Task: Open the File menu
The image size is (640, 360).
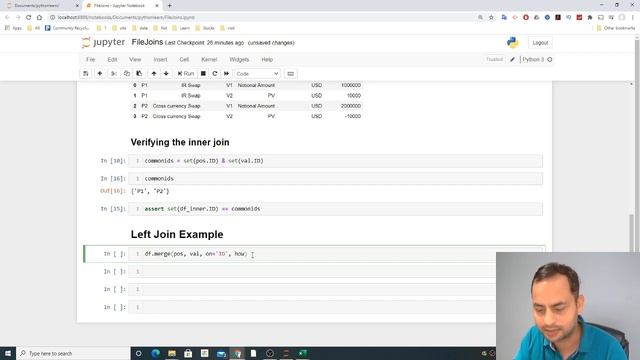Action: (91, 60)
